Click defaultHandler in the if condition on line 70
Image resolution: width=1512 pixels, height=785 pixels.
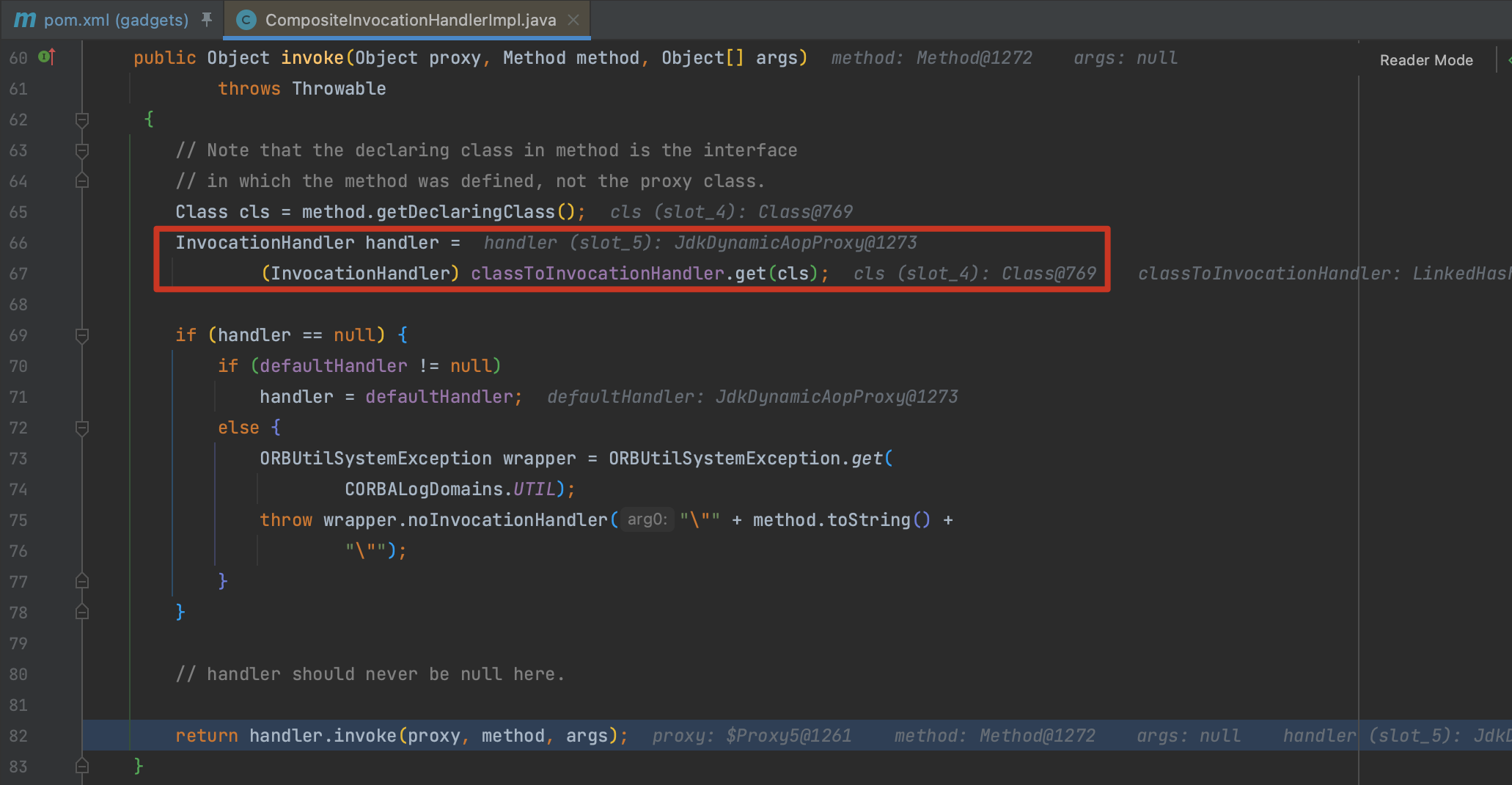pos(334,366)
